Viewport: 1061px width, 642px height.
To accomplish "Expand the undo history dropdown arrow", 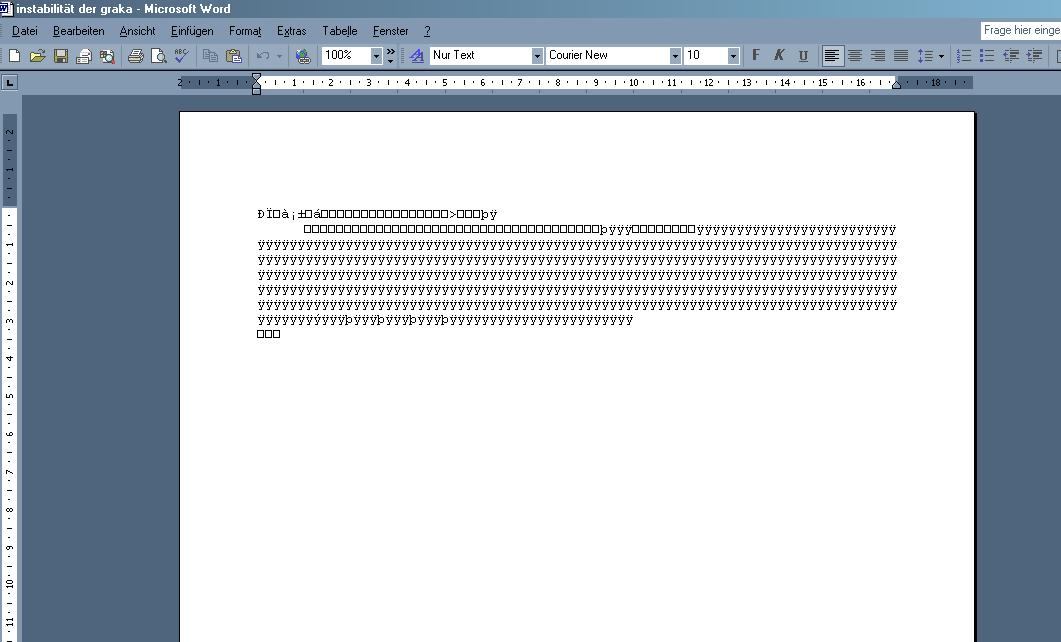I will click(279, 55).
